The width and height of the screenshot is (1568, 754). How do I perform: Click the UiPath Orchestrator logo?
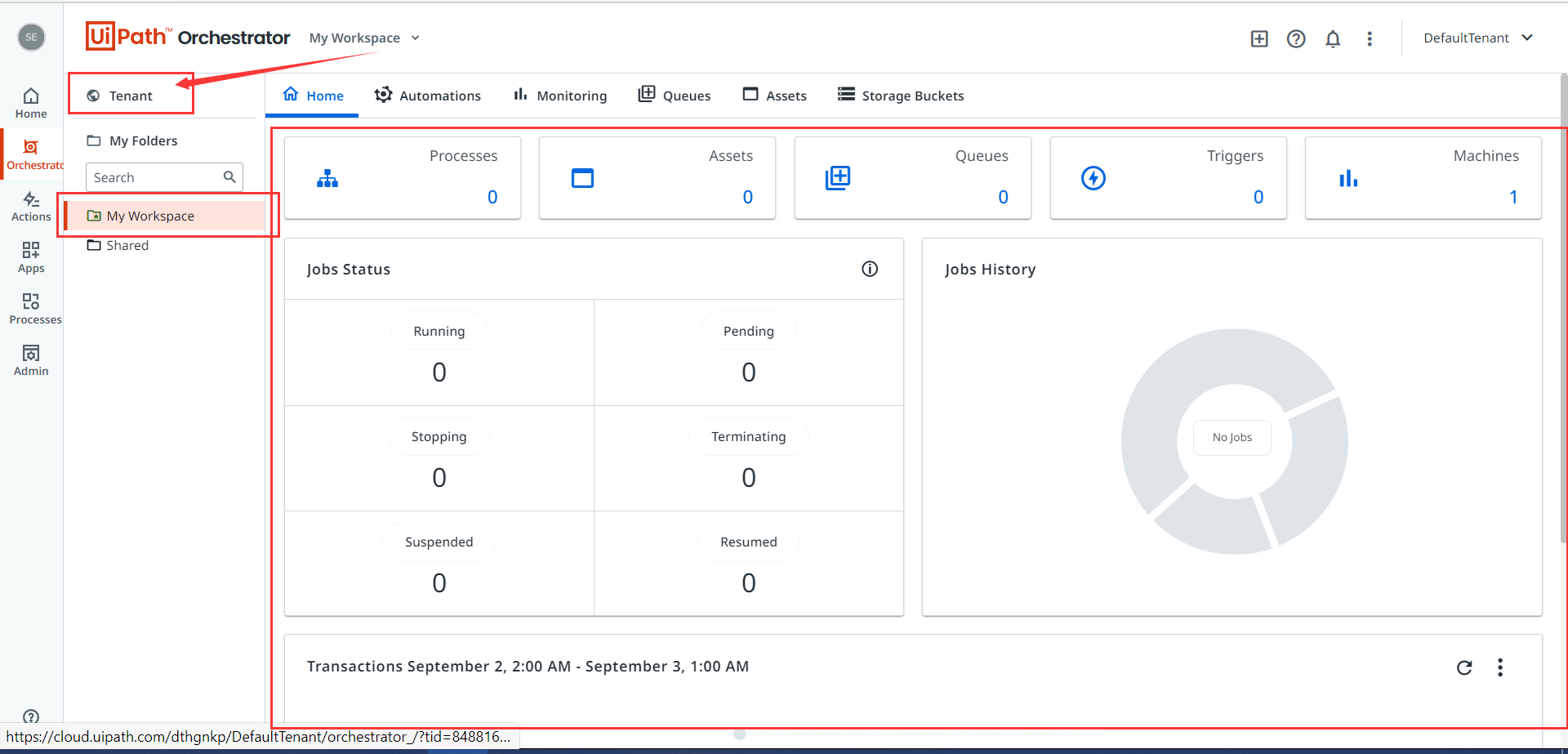pos(188,37)
